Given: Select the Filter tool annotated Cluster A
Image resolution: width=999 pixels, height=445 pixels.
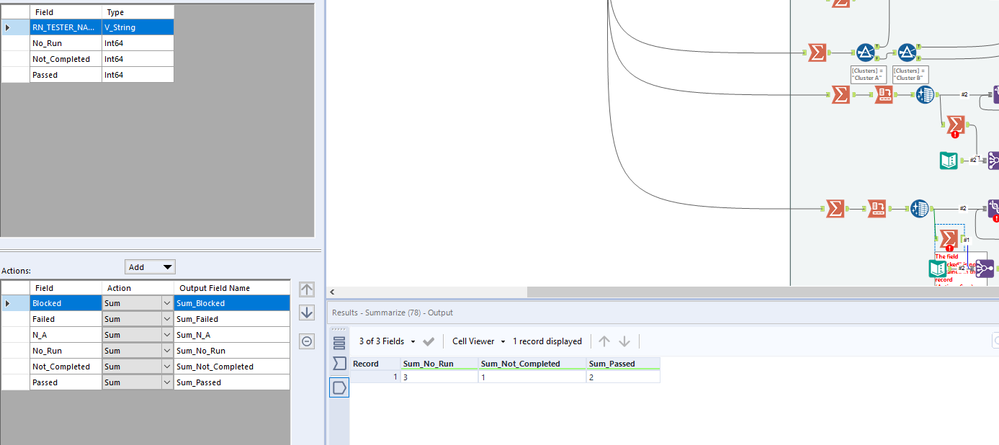Looking at the screenshot, I should [x=864, y=53].
